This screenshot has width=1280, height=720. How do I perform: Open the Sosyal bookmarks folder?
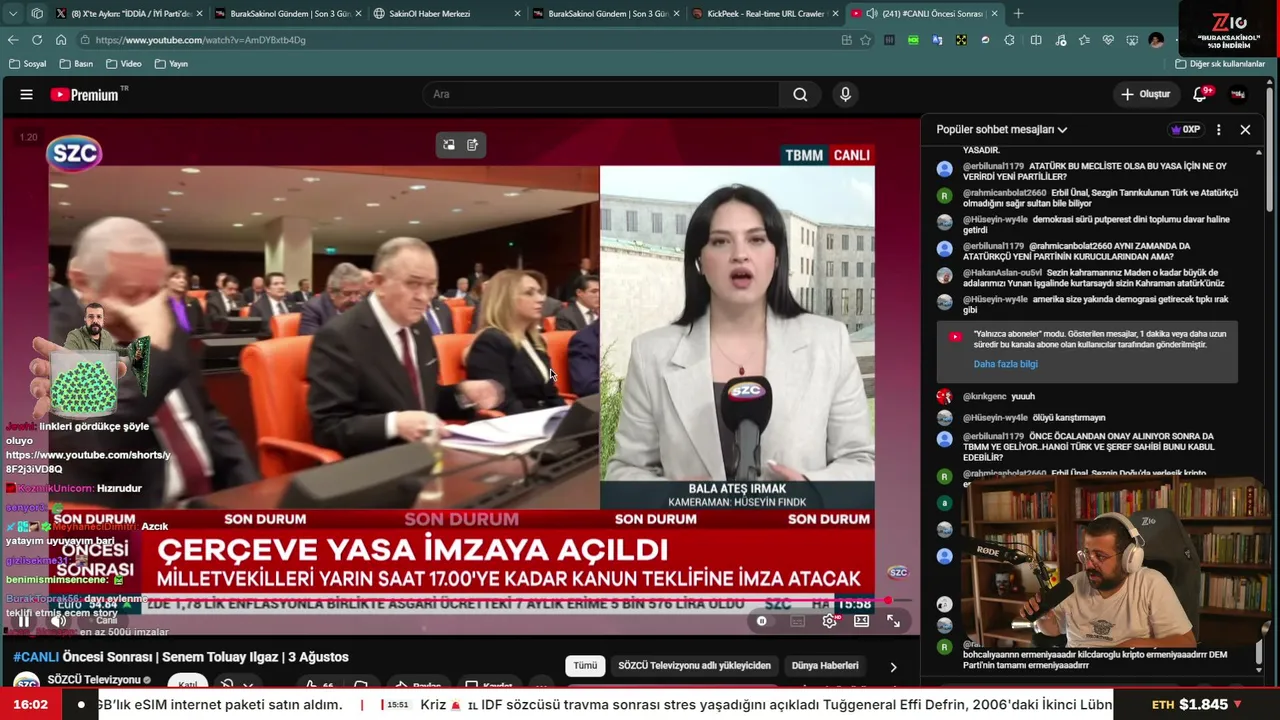tap(28, 64)
